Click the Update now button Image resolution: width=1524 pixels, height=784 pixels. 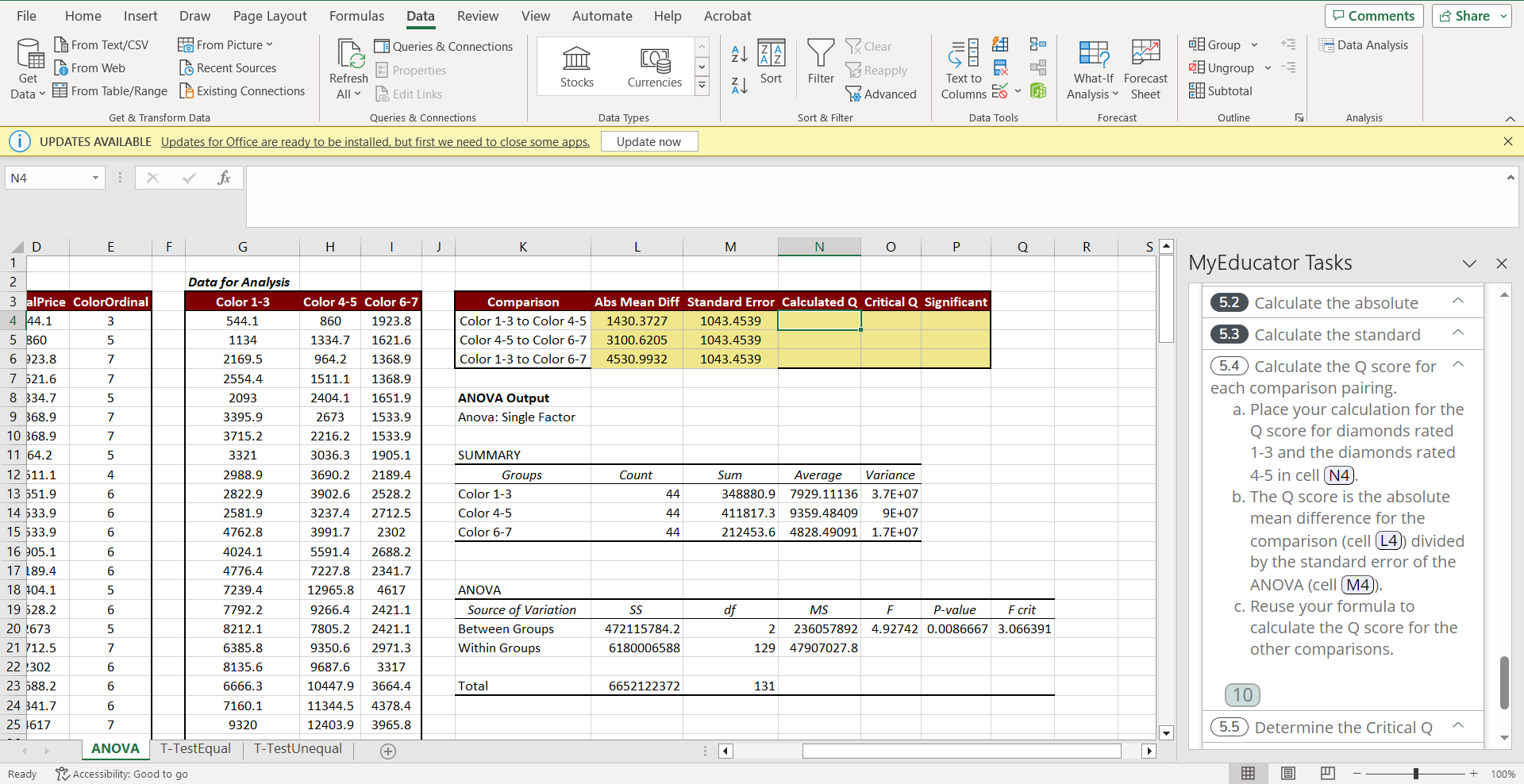(x=648, y=142)
